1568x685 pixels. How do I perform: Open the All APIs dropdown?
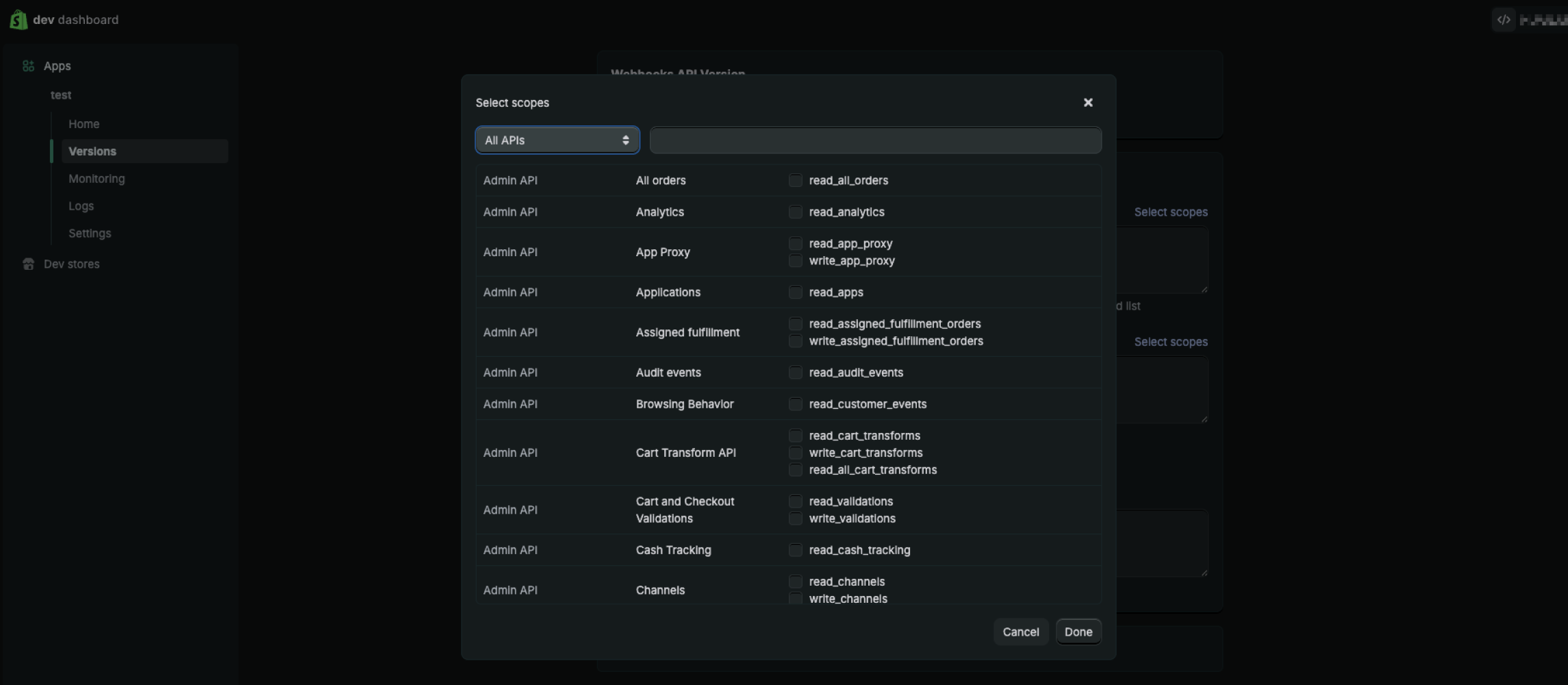pos(557,140)
